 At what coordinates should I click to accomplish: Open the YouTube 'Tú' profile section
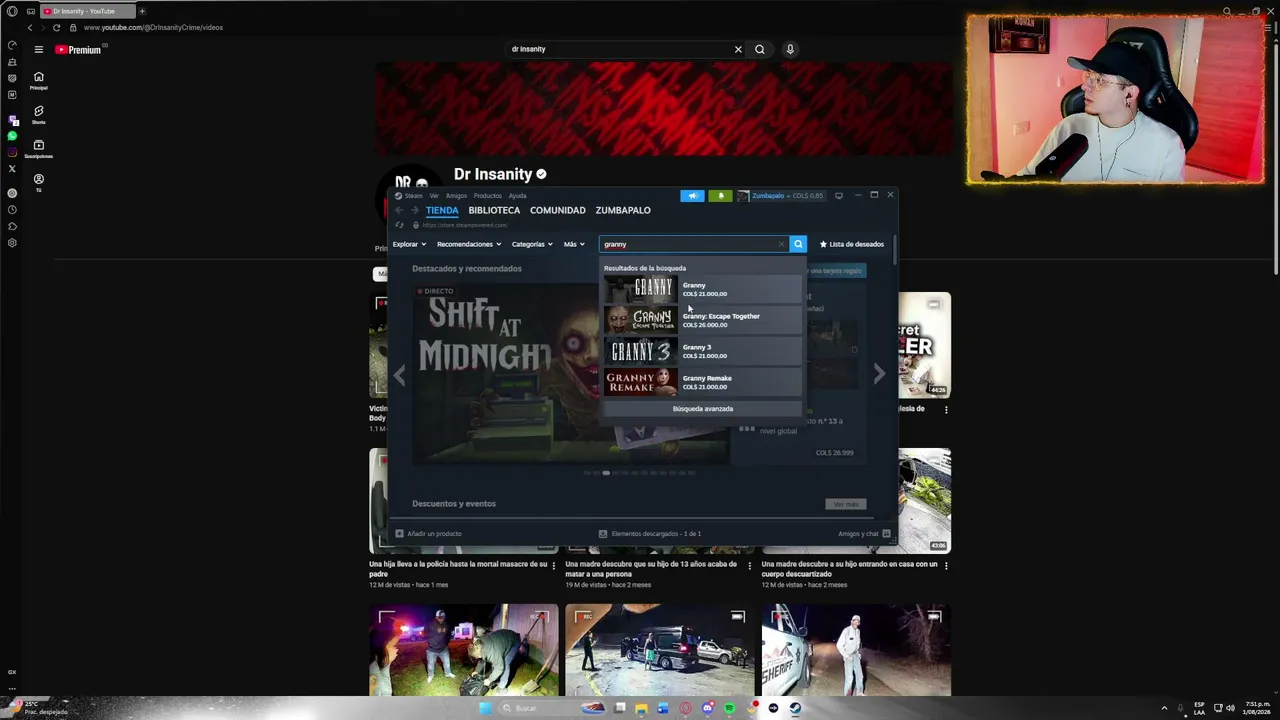click(39, 182)
